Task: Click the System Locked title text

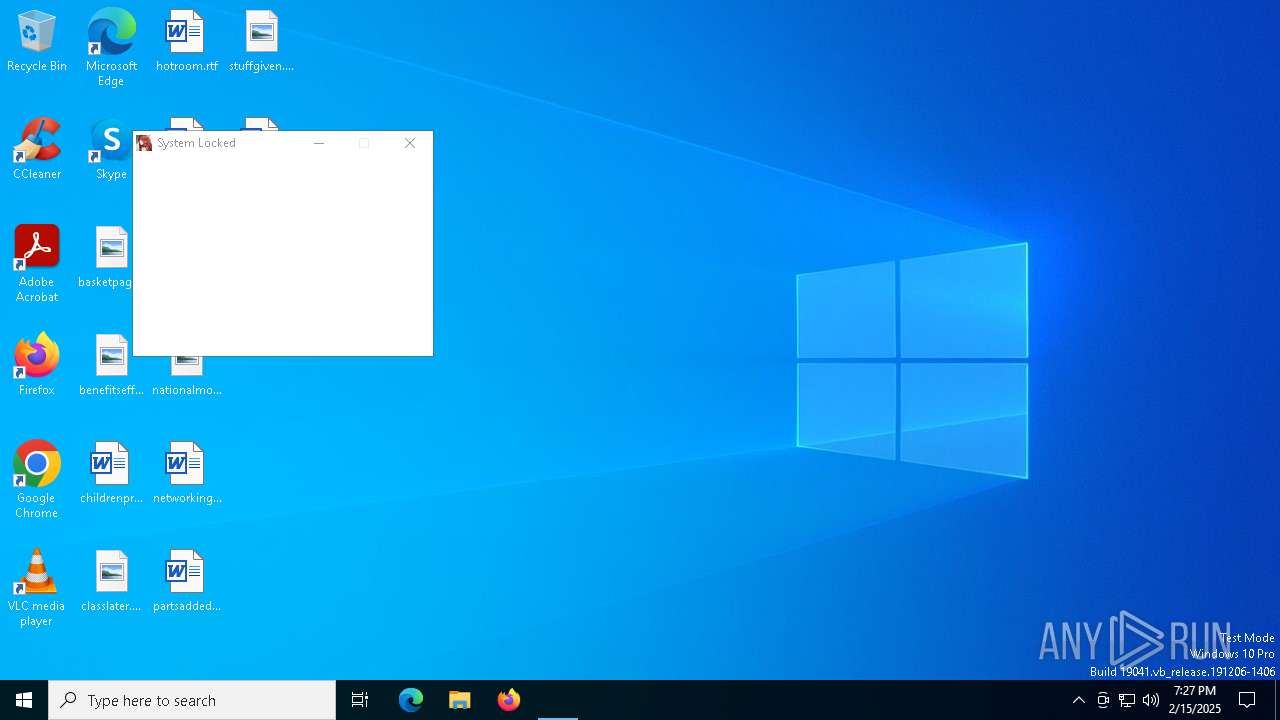Action: tap(196, 143)
